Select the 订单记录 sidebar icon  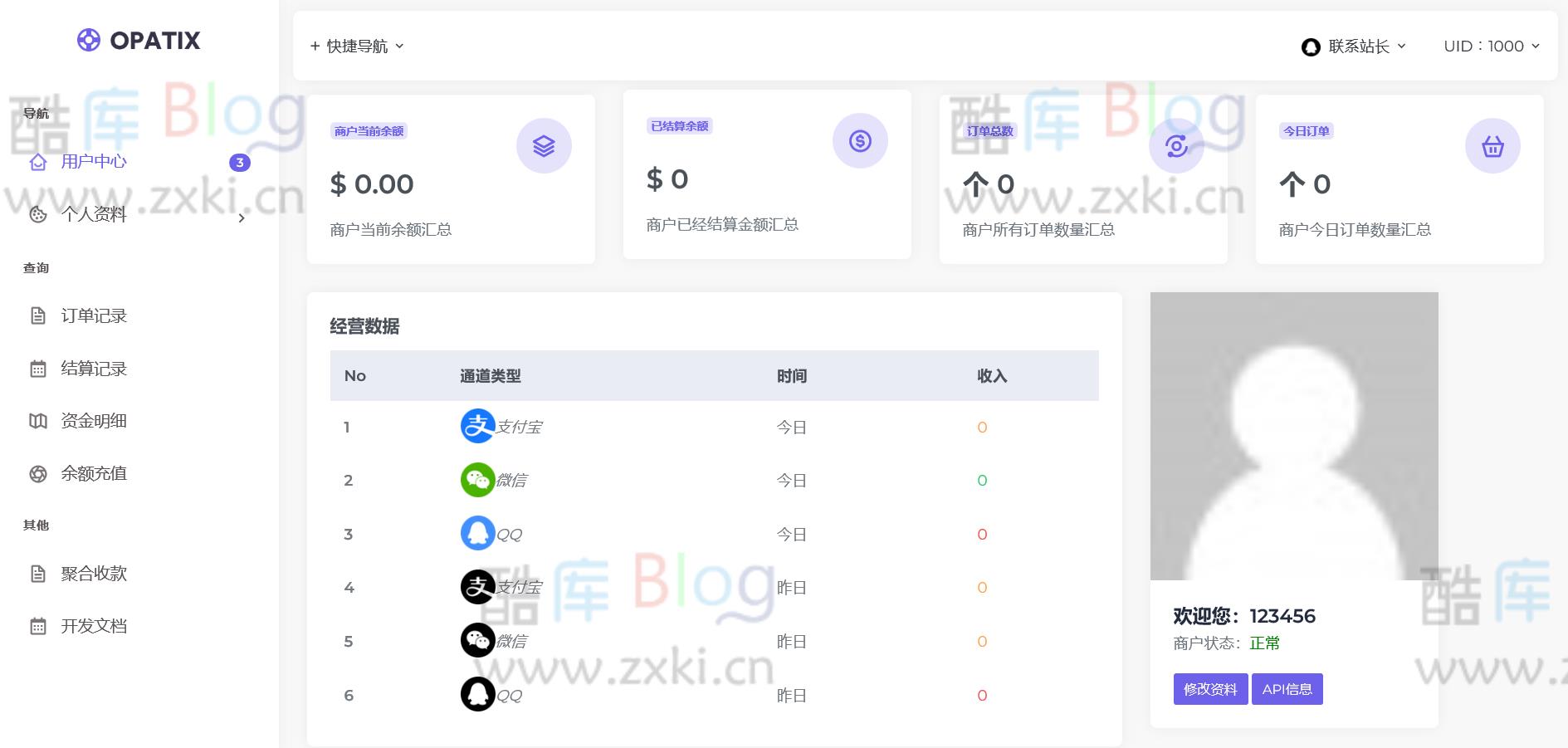37,315
